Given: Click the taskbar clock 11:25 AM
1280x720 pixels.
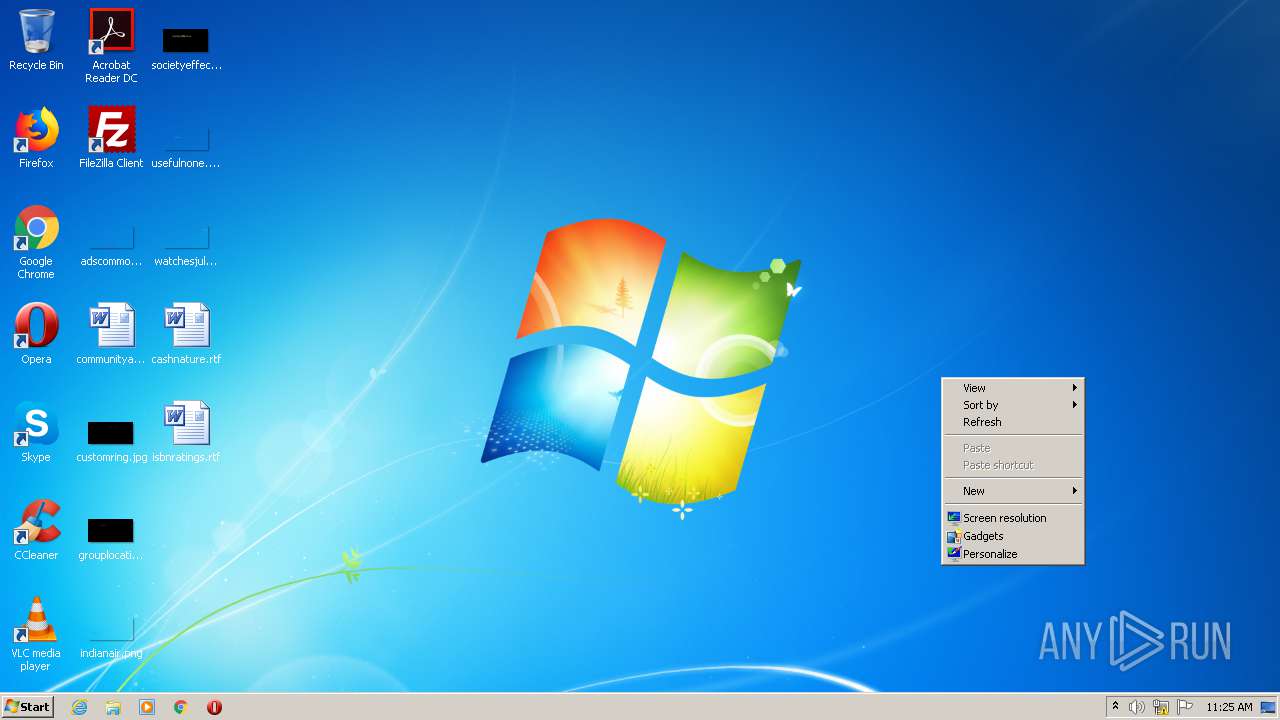Looking at the screenshot, I should coord(1229,707).
